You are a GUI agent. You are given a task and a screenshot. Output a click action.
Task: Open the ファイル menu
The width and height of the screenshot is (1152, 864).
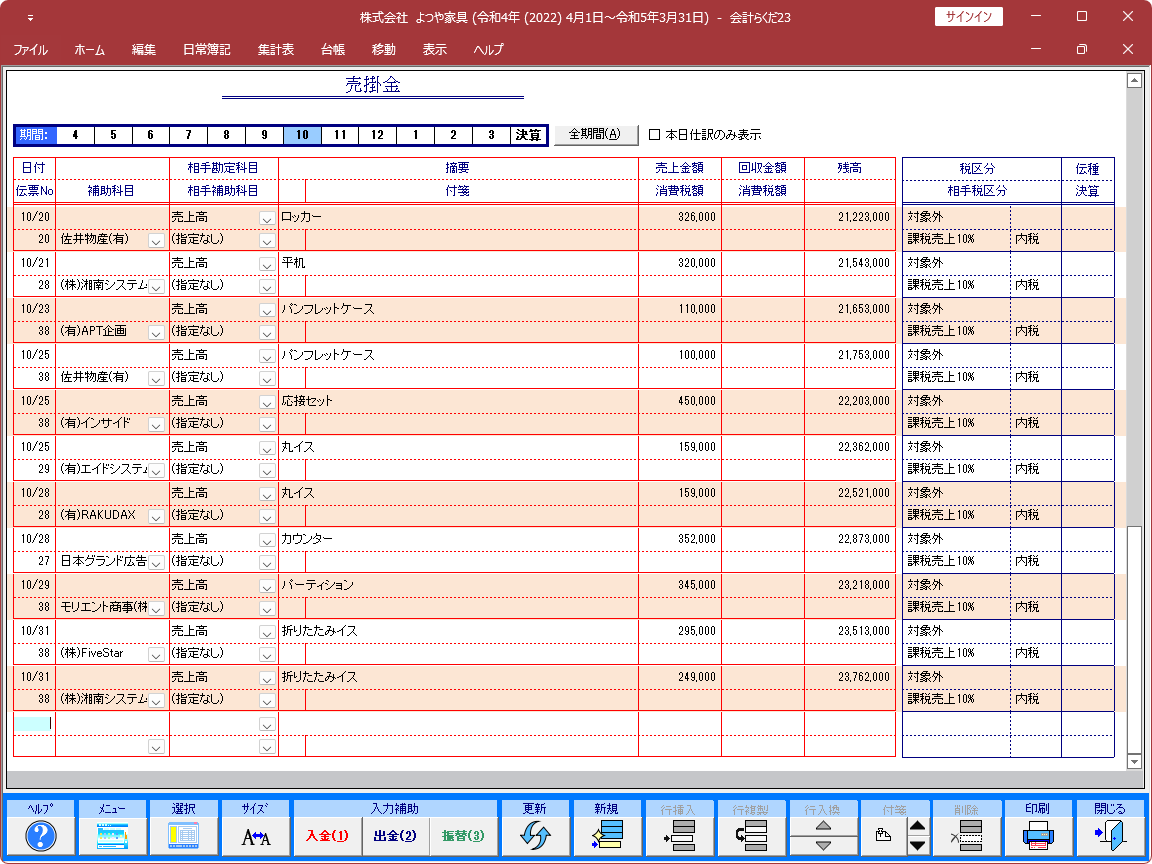tap(31, 50)
